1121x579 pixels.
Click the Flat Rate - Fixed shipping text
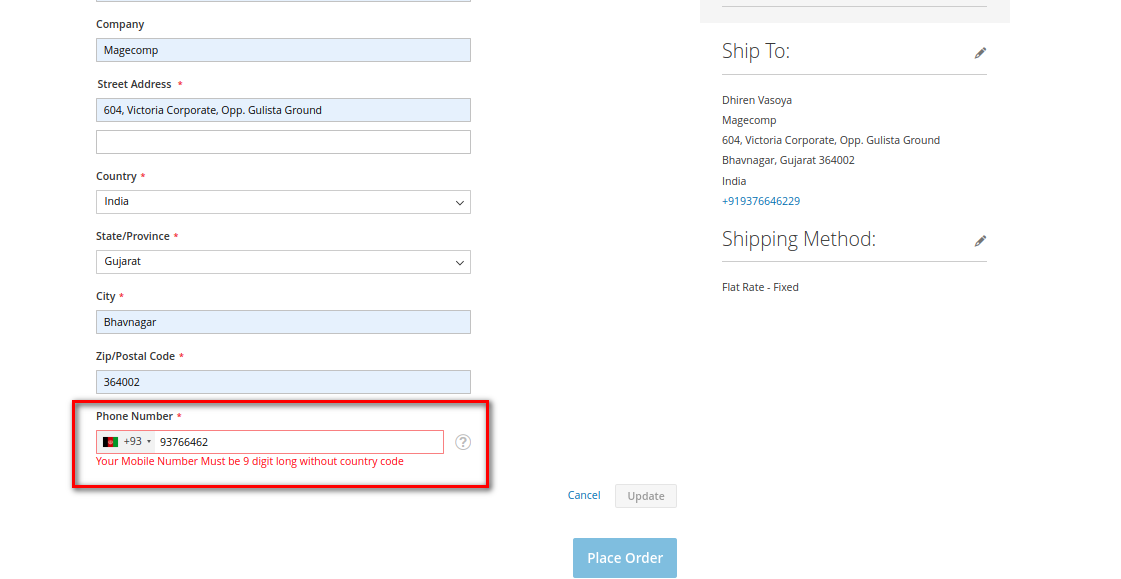coord(760,287)
